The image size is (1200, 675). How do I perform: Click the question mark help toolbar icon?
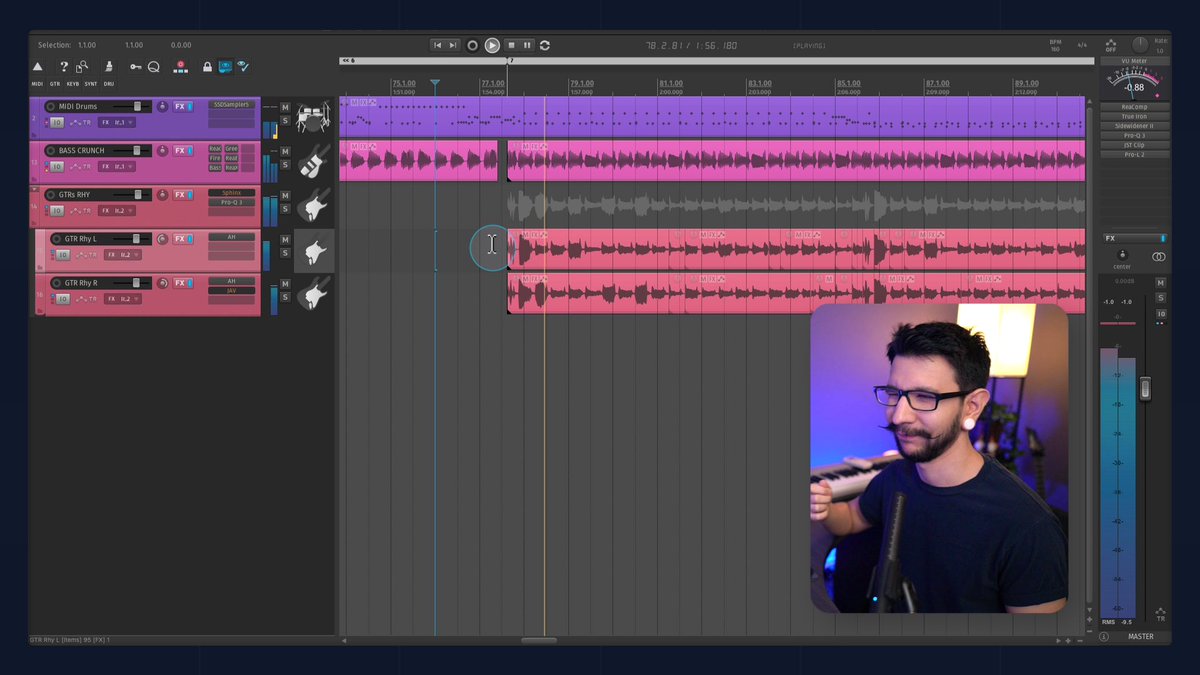tap(64, 67)
